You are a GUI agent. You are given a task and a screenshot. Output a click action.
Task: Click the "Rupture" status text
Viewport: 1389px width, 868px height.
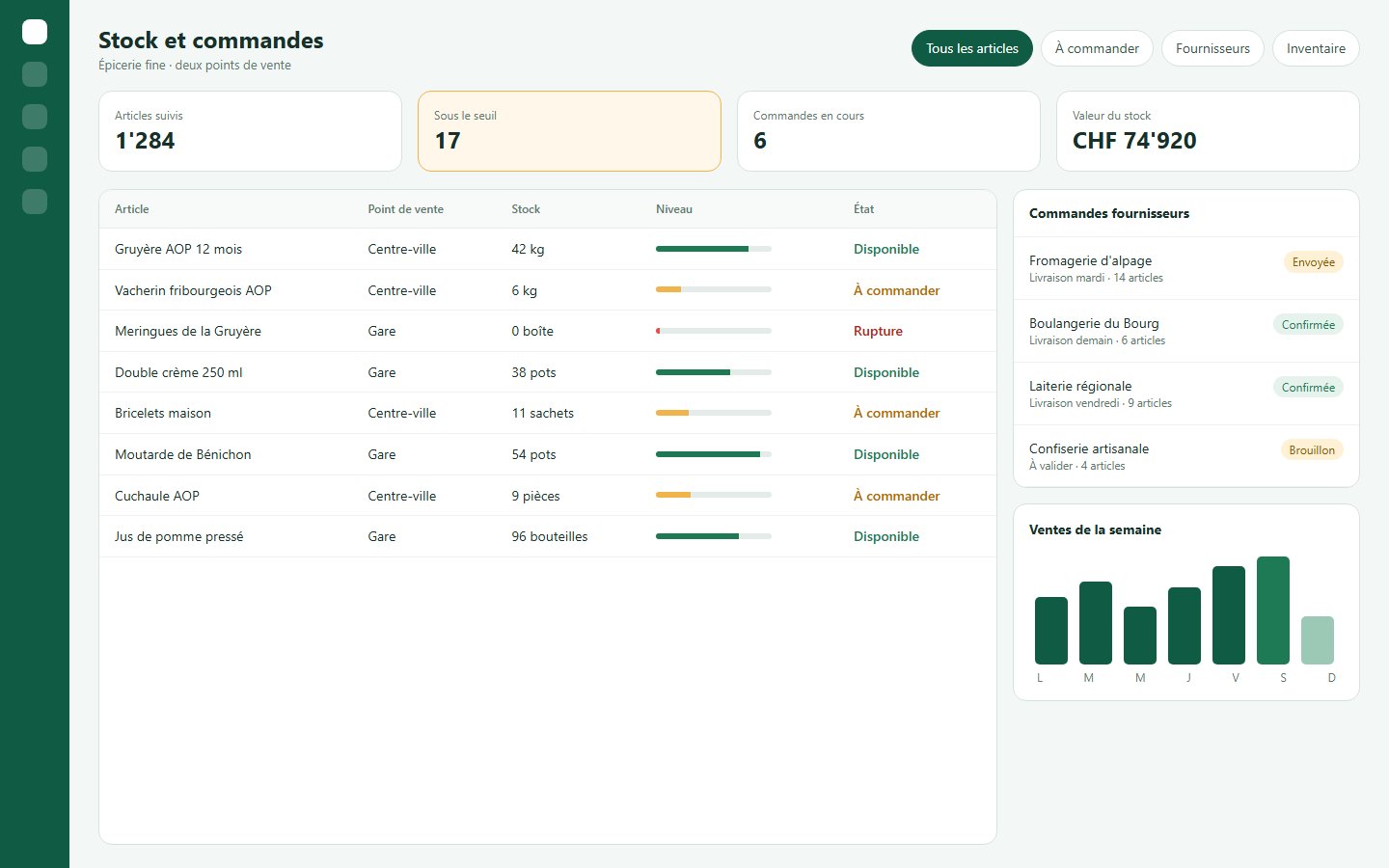pyautogui.click(x=878, y=331)
